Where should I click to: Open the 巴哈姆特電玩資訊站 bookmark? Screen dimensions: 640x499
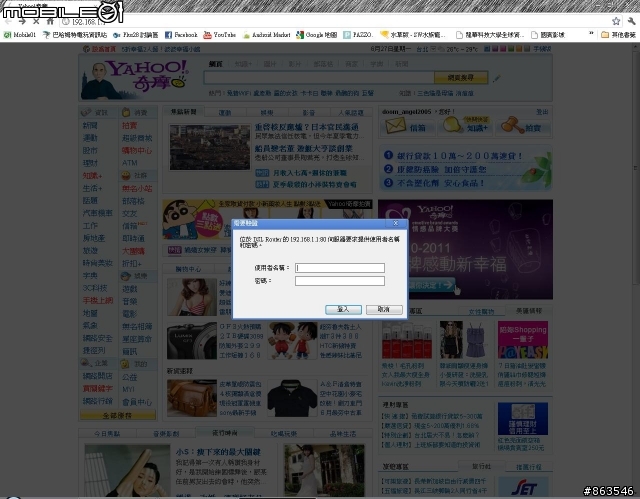(x=75, y=35)
